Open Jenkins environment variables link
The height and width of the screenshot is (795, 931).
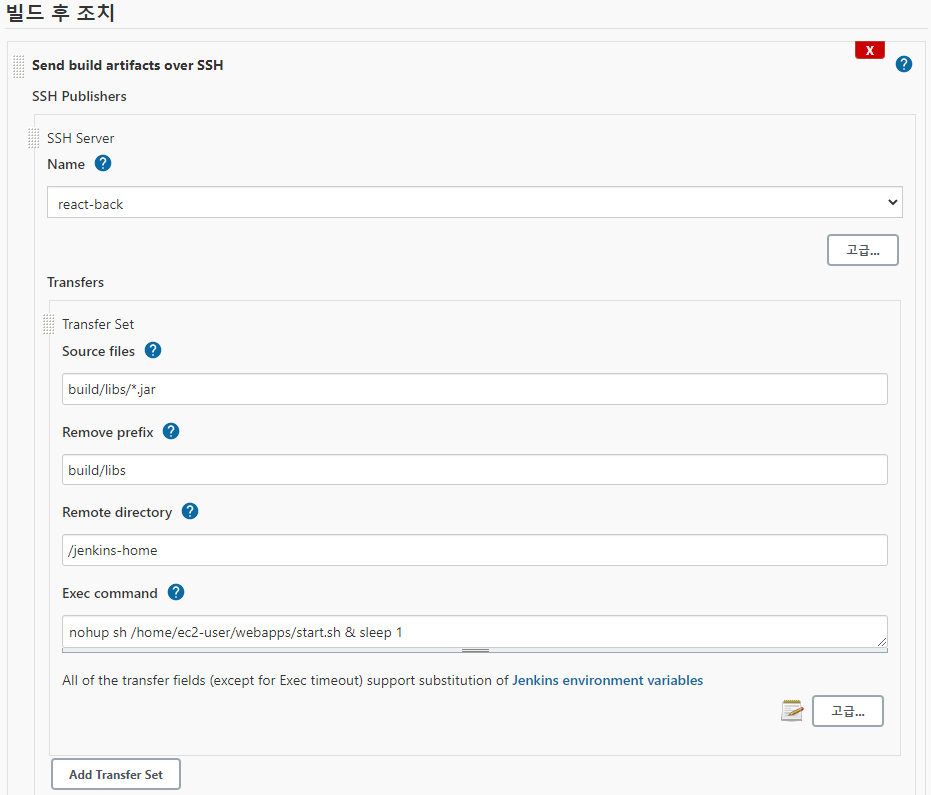pos(607,680)
